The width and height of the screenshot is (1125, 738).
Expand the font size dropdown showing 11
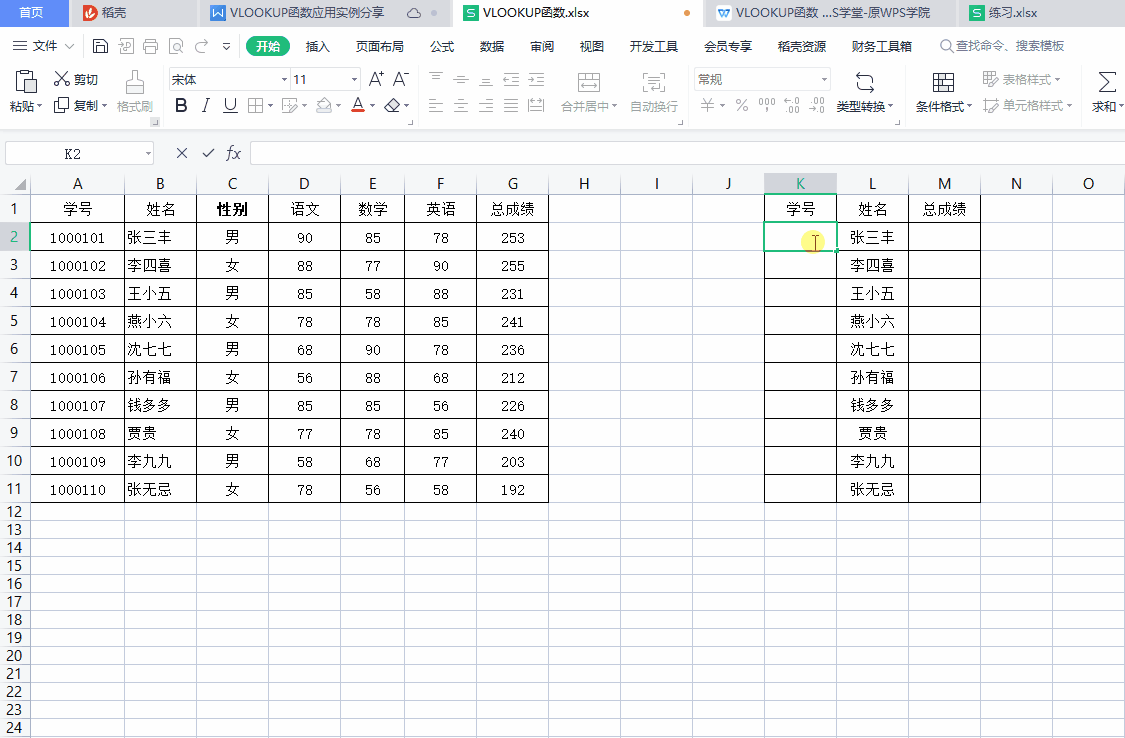pyautogui.click(x=354, y=80)
